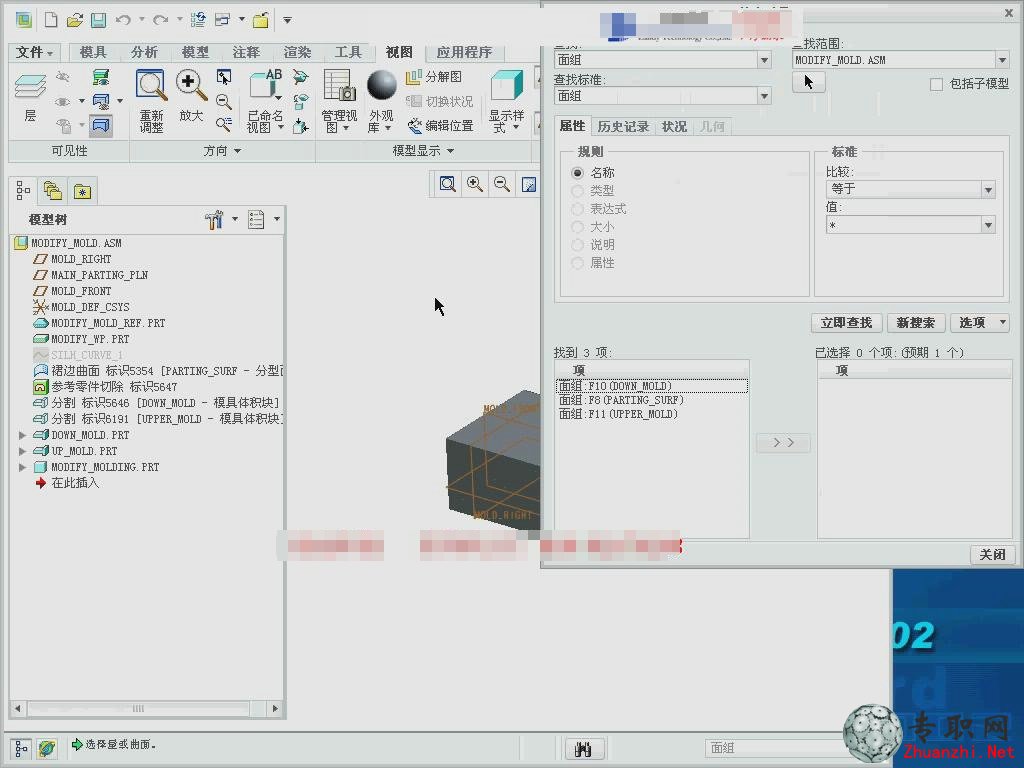Image resolution: width=1024 pixels, height=768 pixels.
Task: Click Zoom In icon in graphics toolbar
Action: [475, 184]
